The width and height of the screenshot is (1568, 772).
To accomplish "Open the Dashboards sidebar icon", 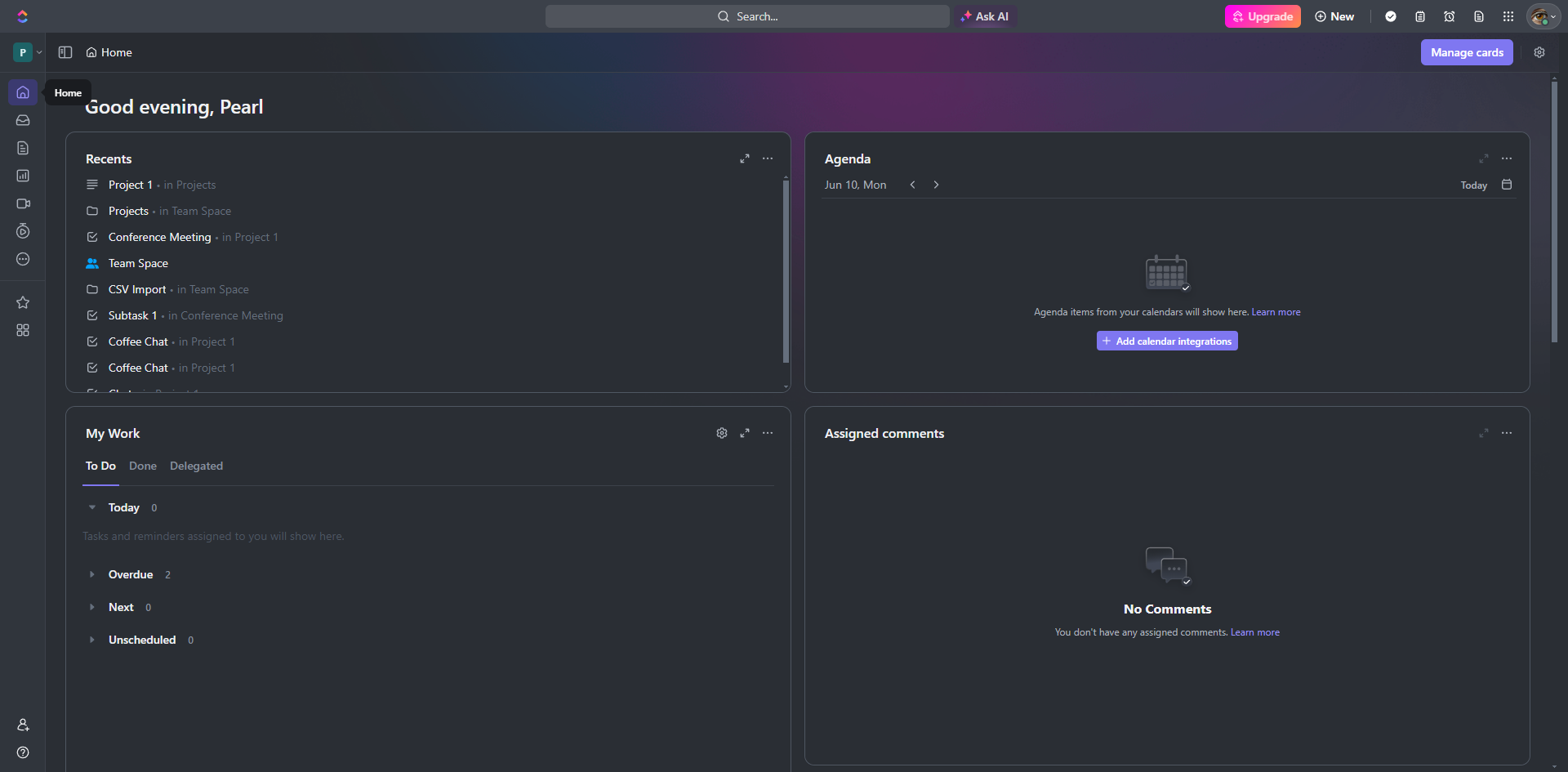I will click(x=23, y=176).
